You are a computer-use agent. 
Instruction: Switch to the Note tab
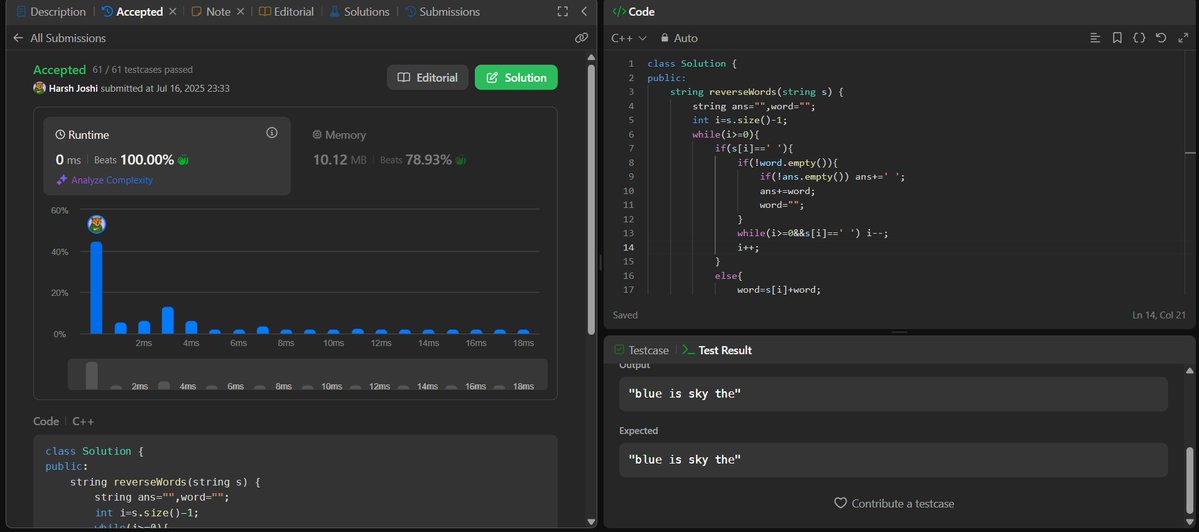coord(211,11)
